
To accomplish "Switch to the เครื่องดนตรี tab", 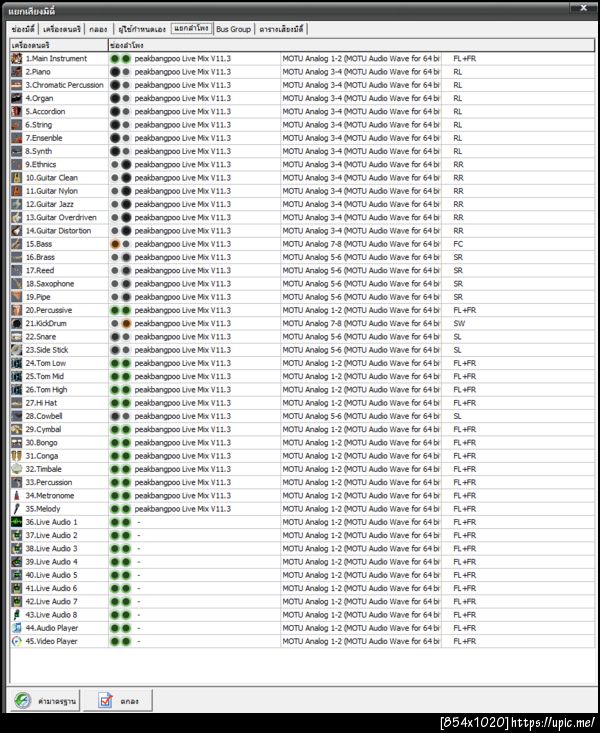I will (x=62, y=29).
